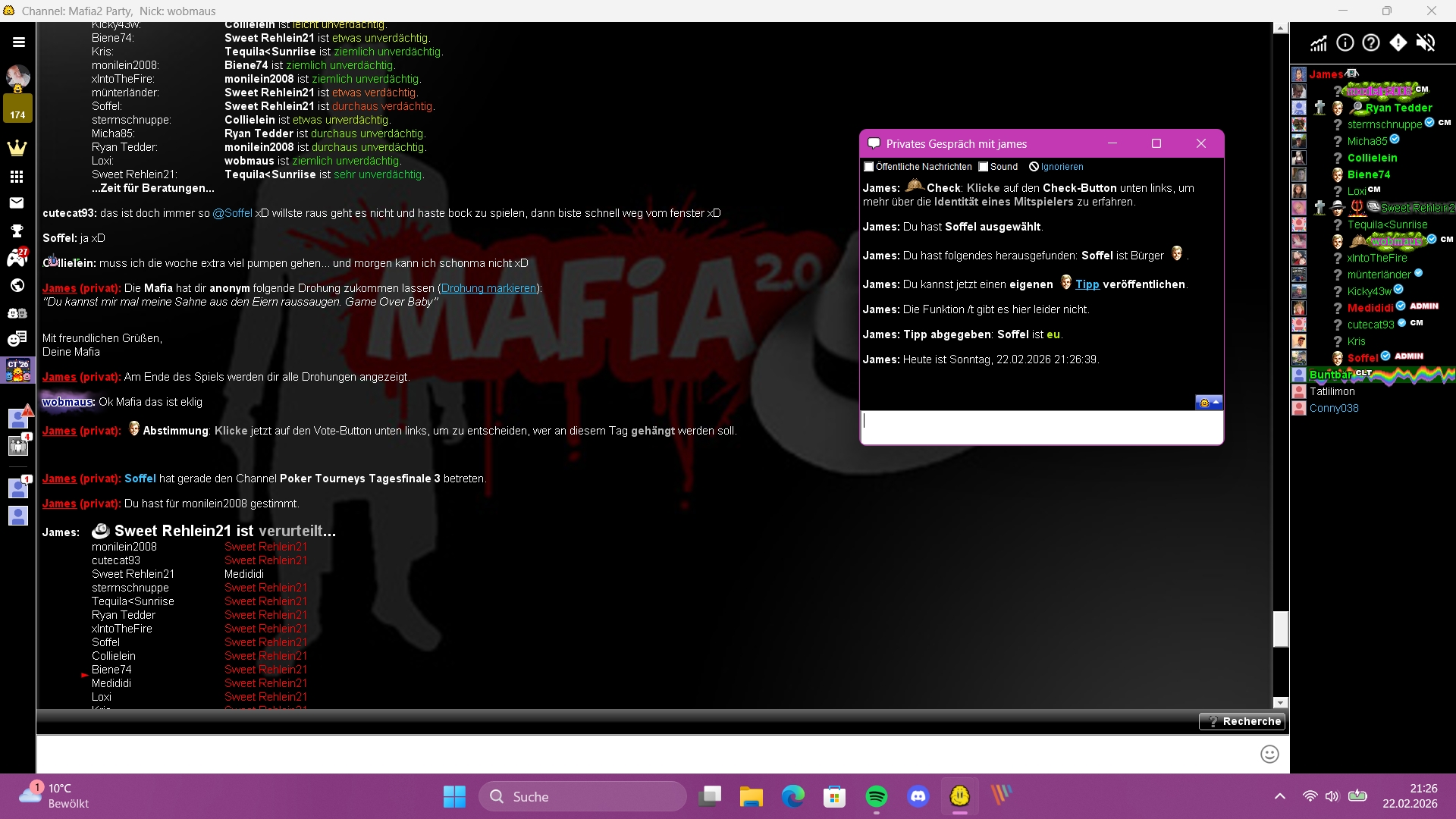Open the trophy icon in sidebar
The height and width of the screenshot is (819, 1456).
click(x=17, y=231)
